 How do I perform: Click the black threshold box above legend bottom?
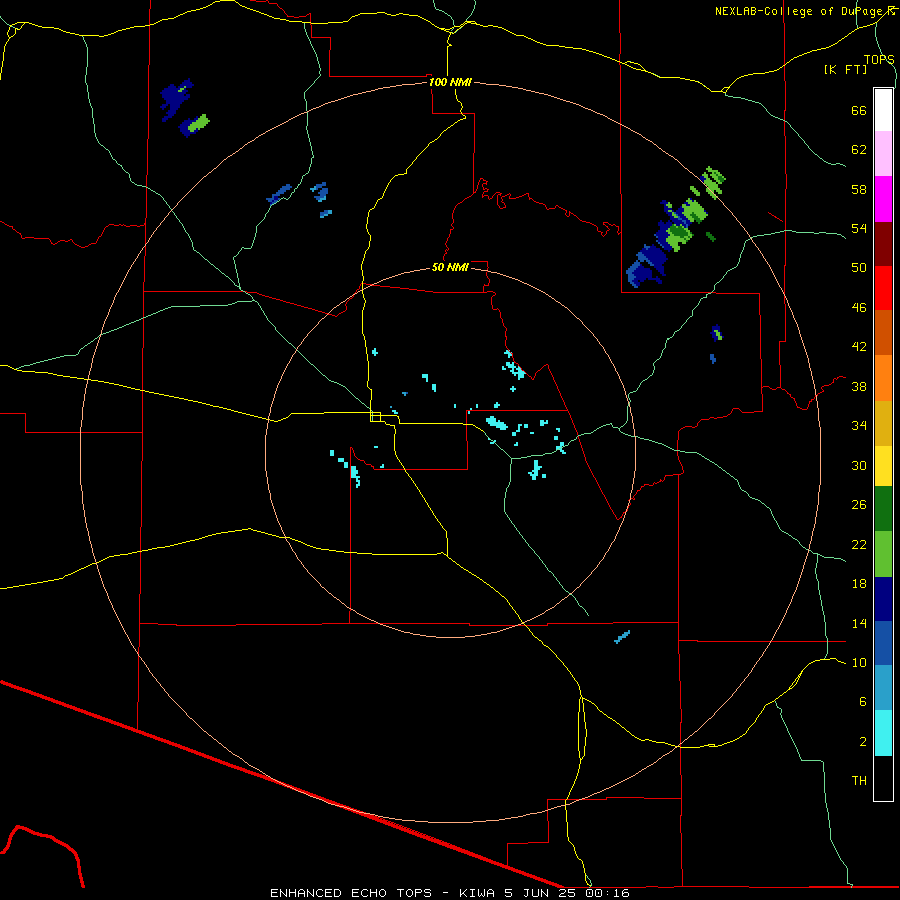pyautogui.click(x=883, y=778)
